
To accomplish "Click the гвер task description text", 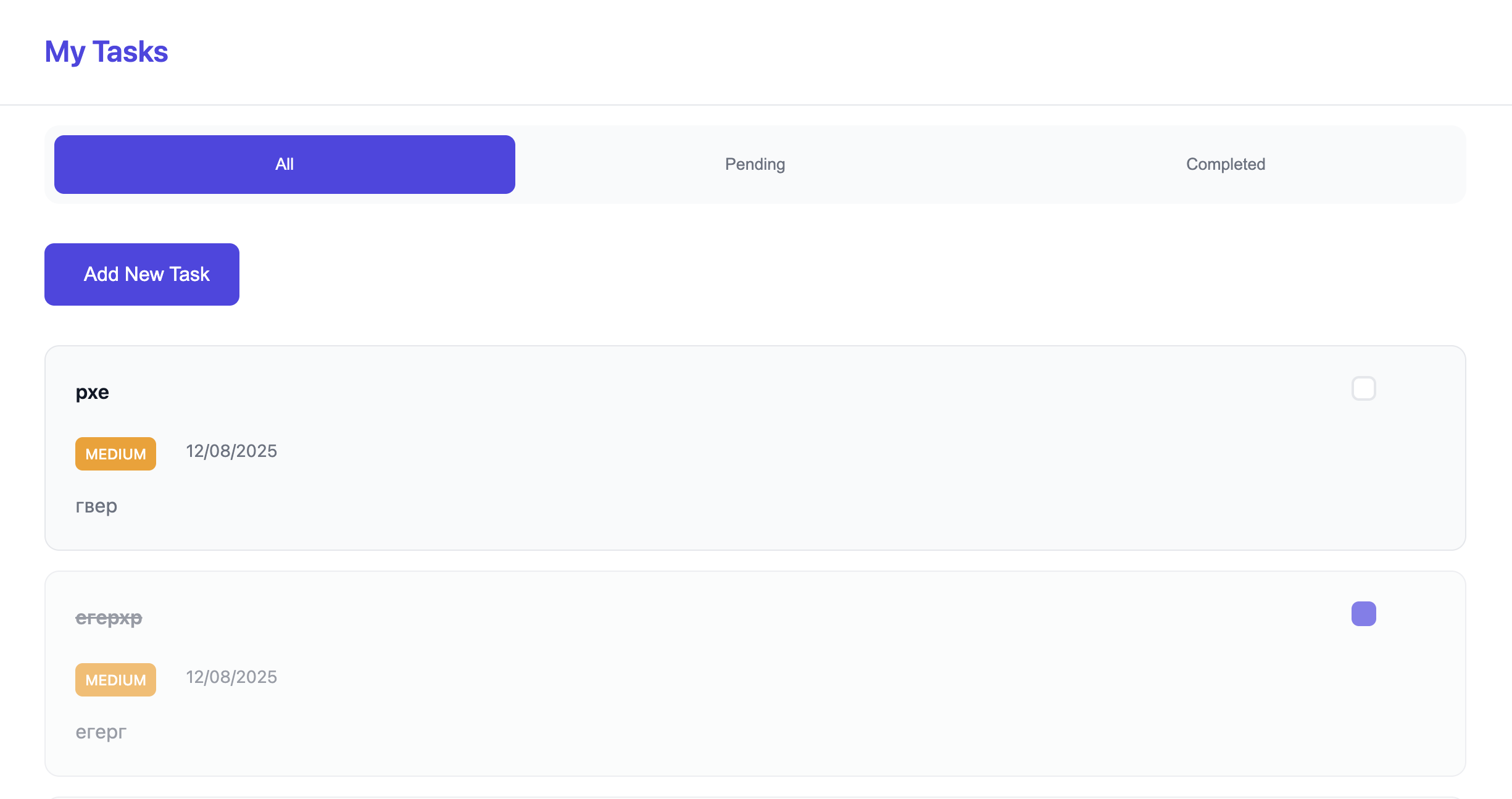I will pos(96,506).
